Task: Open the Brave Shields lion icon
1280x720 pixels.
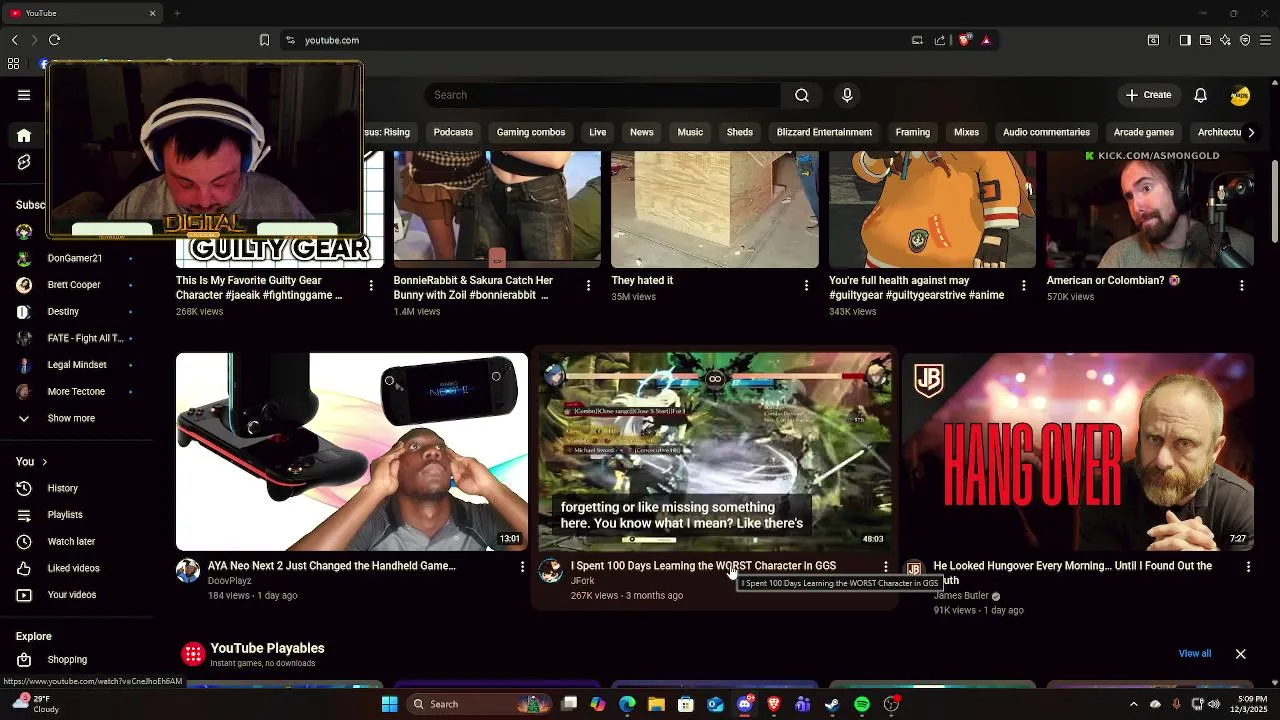Action: pyautogui.click(x=964, y=40)
